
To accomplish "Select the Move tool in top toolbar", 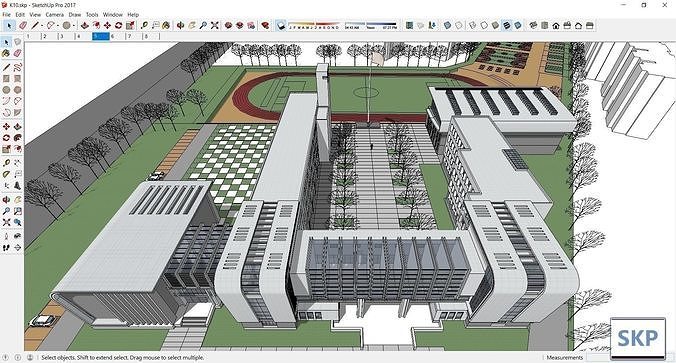I will click(x=107, y=26).
